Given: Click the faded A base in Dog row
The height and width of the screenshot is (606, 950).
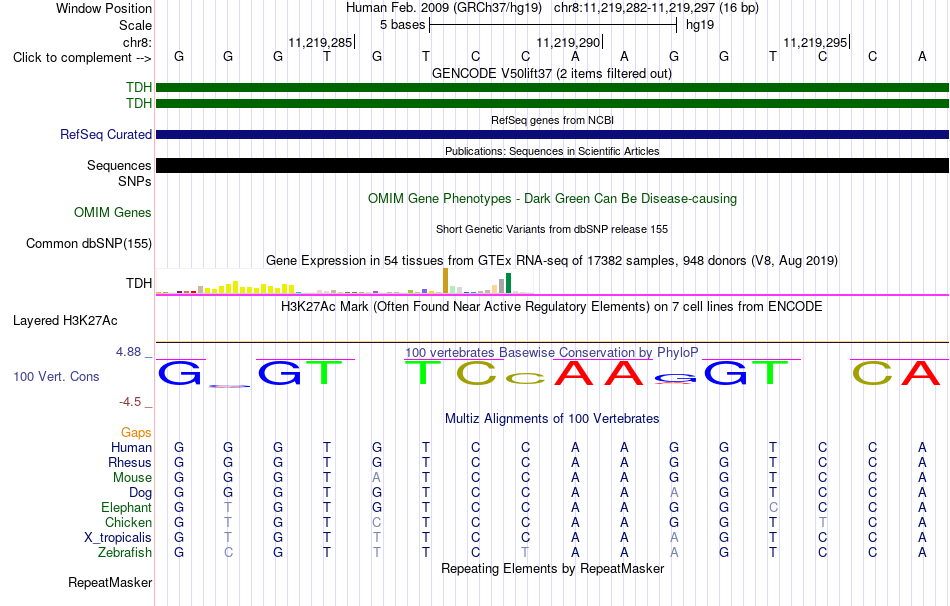Looking at the screenshot, I should coord(674,493).
